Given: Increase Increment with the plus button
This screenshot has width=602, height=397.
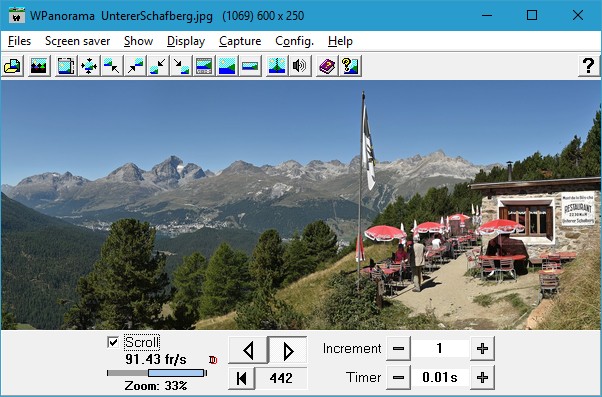Looking at the screenshot, I should tap(482, 349).
